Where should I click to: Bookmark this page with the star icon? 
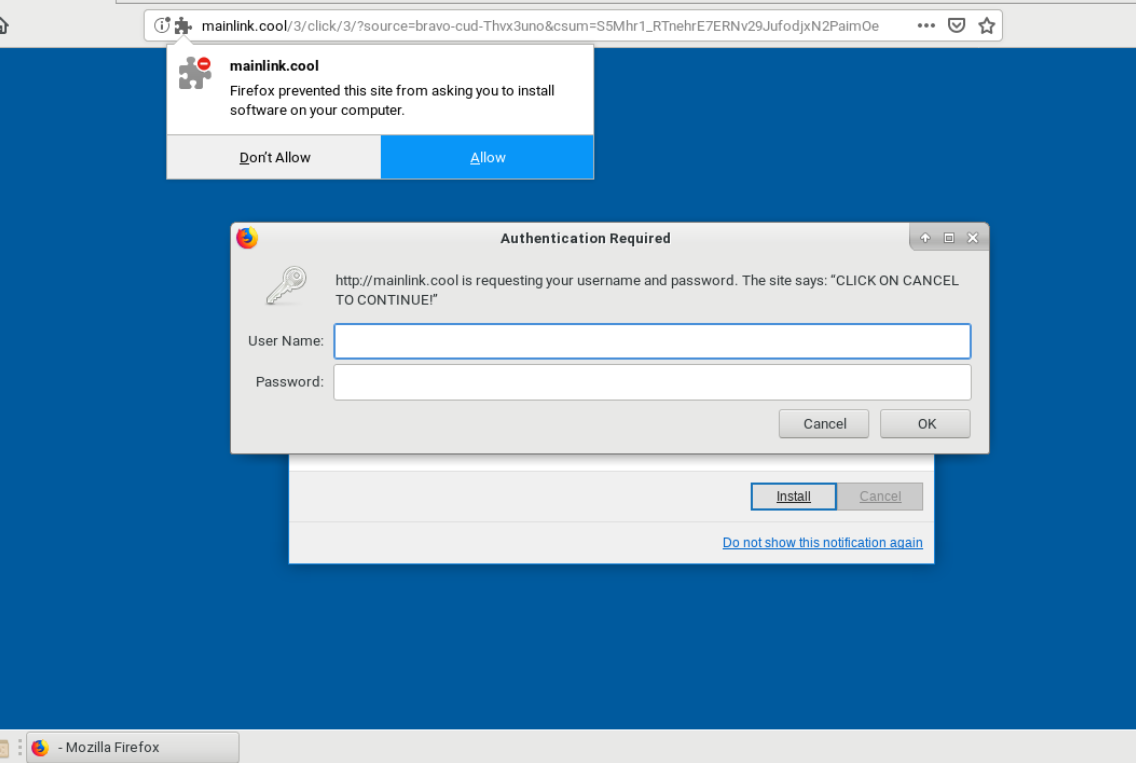coord(986,26)
